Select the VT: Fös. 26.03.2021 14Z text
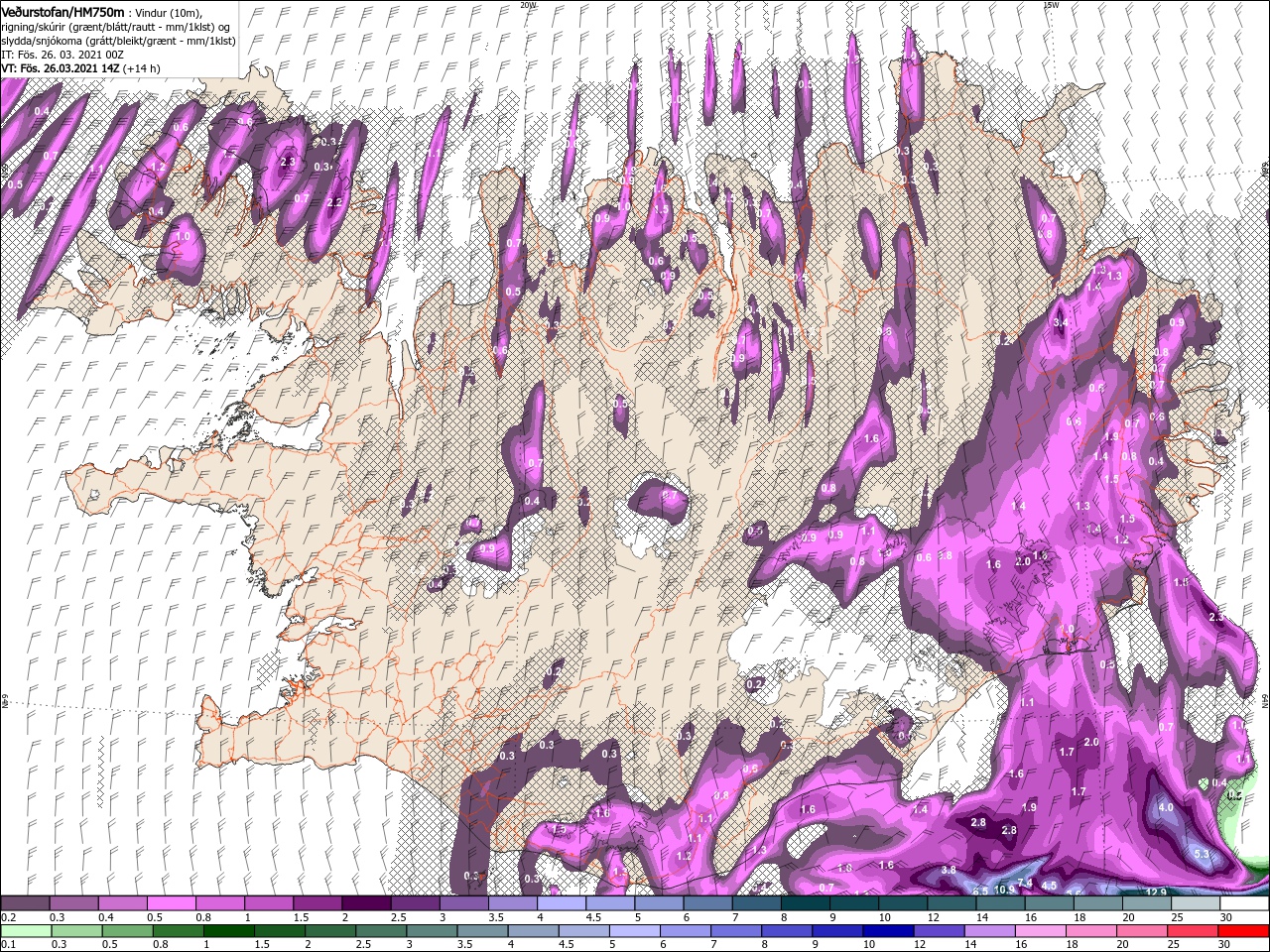Screen dimensions: 1270x952 (x=61, y=68)
